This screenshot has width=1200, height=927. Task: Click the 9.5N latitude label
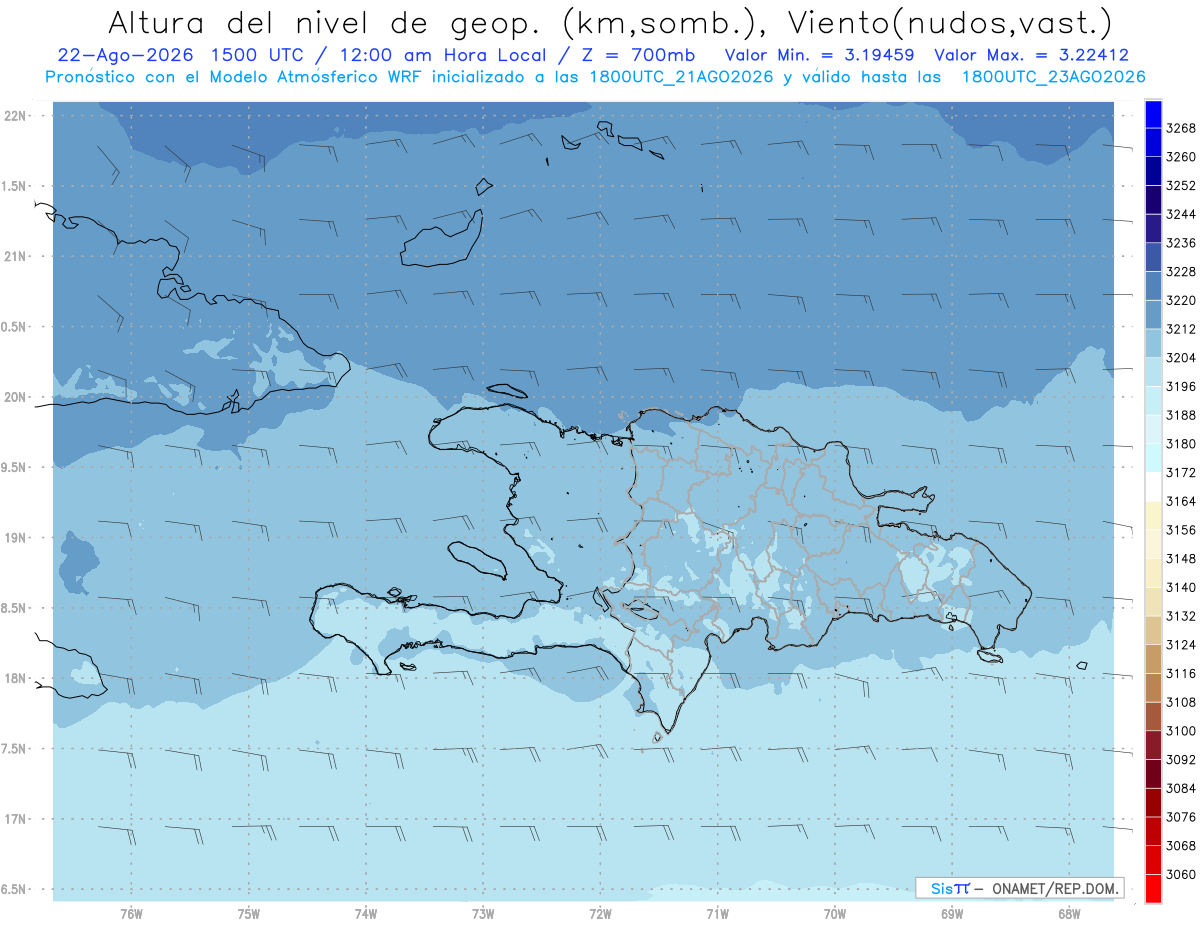(13, 467)
